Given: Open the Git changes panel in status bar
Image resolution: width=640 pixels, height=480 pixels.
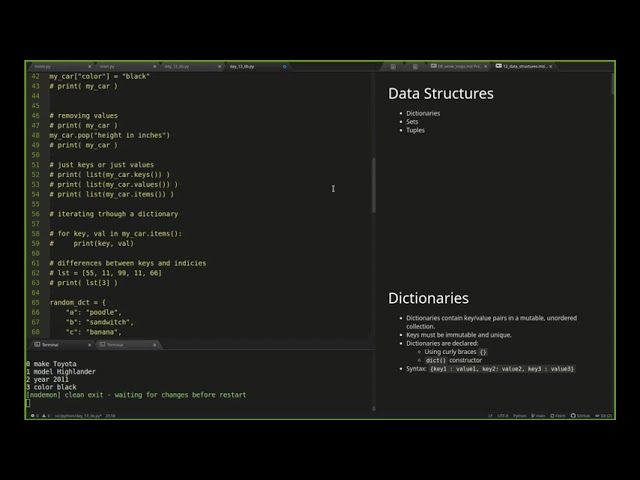Looking at the screenshot, I should pos(603,416).
